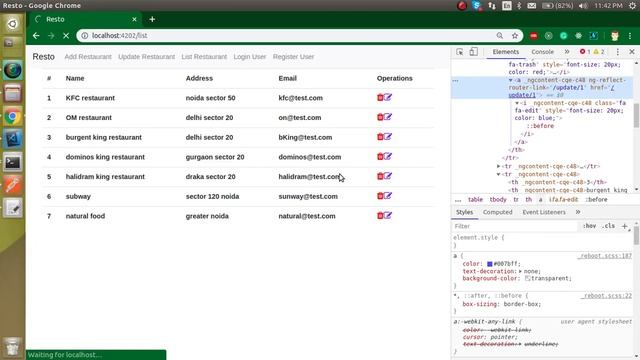Edit halidram king restaurant row
The height and width of the screenshot is (360, 640).
coord(388,176)
